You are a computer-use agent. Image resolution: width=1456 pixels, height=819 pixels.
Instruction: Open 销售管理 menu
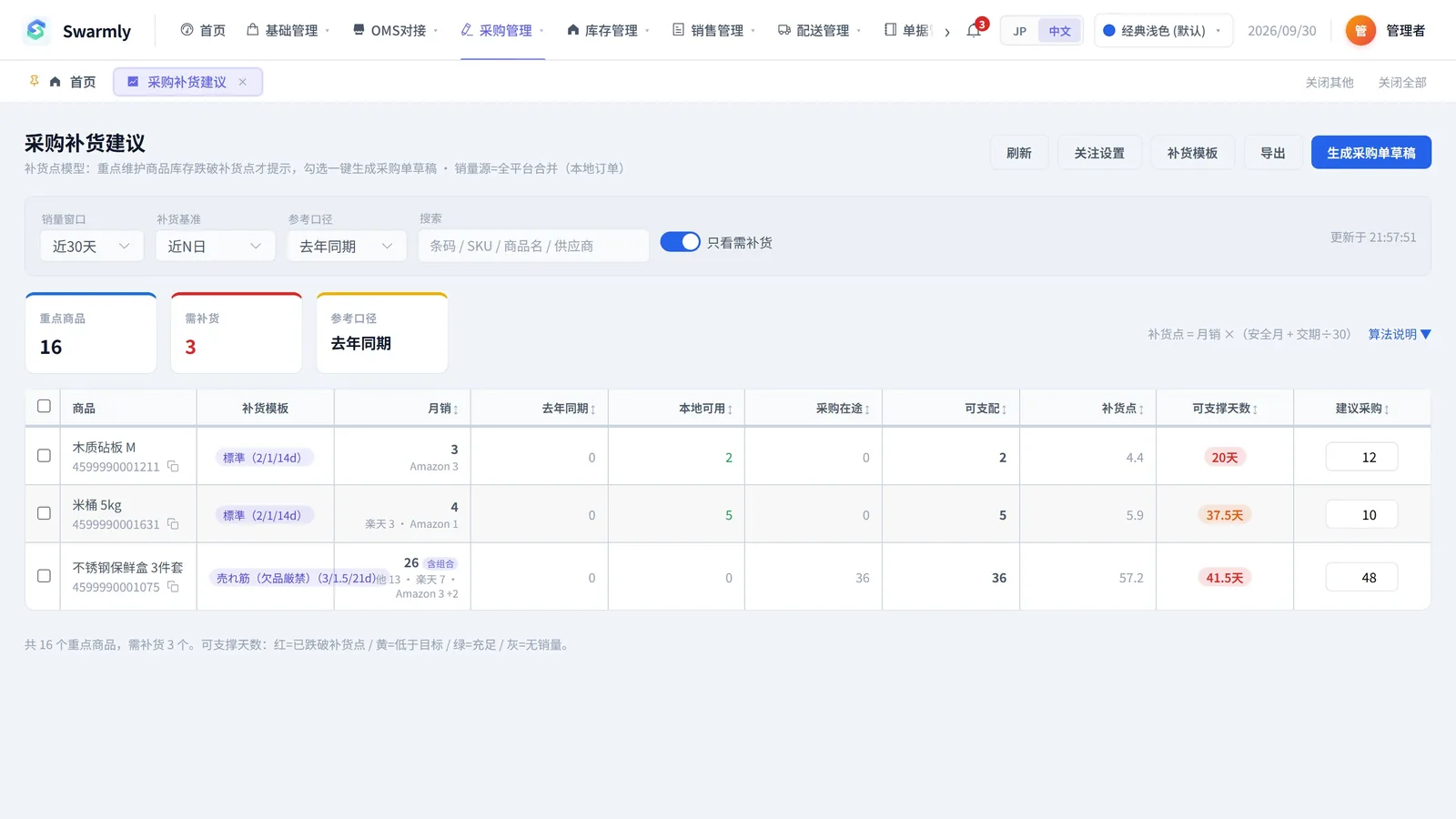pyautogui.click(x=714, y=30)
